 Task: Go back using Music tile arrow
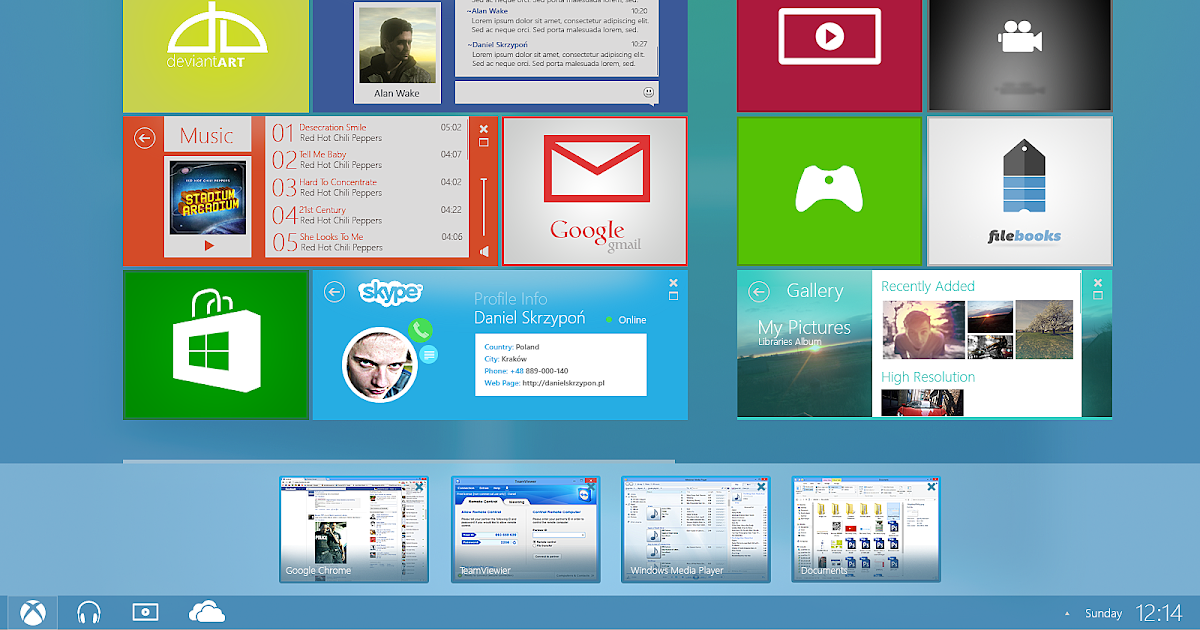pos(145,138)
